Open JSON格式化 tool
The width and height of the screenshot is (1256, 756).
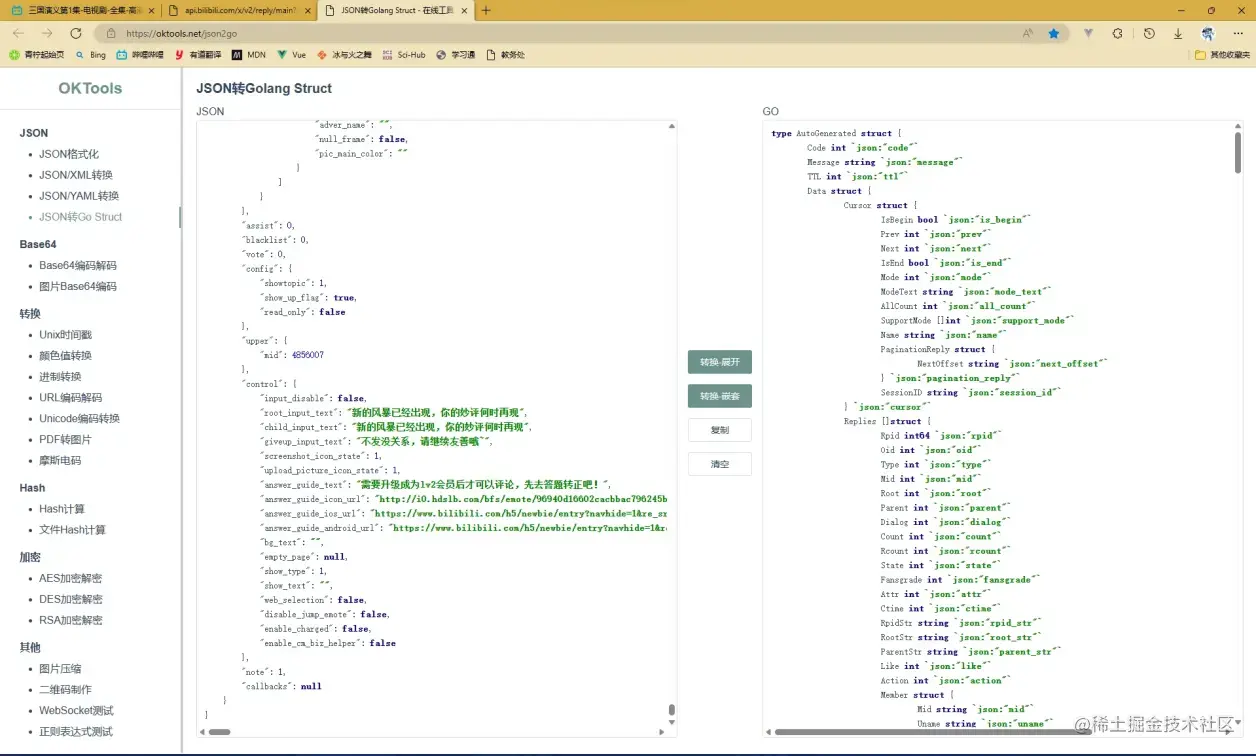(69, 154)
